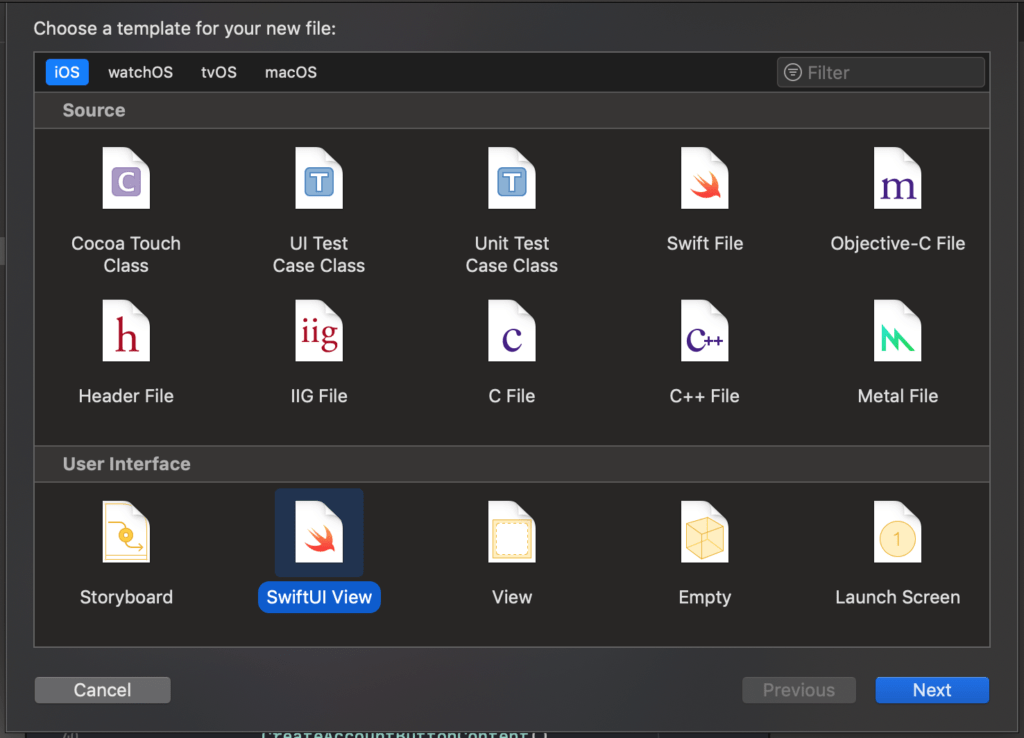Click the "Cocoa Touch Class" label text
Screen dimensions: 1024x738
point(126,255)
